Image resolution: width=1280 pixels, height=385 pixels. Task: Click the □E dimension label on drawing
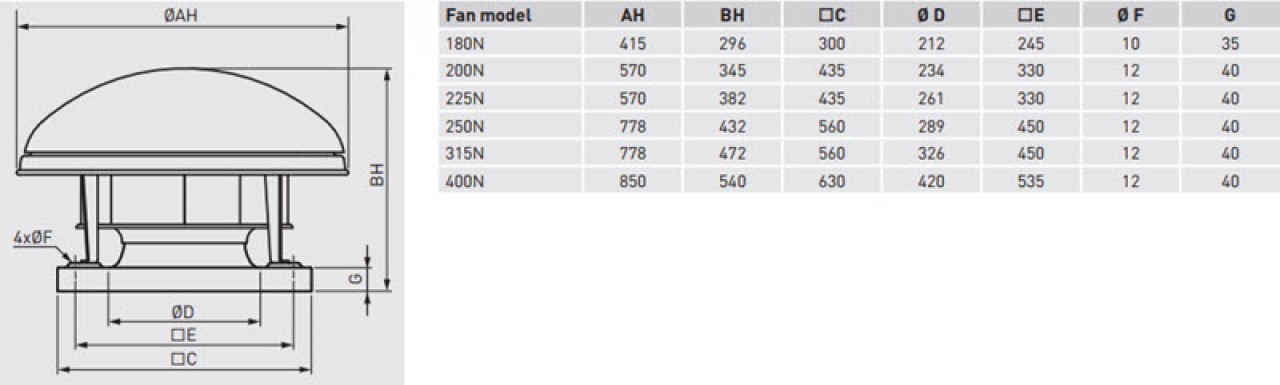182,334
